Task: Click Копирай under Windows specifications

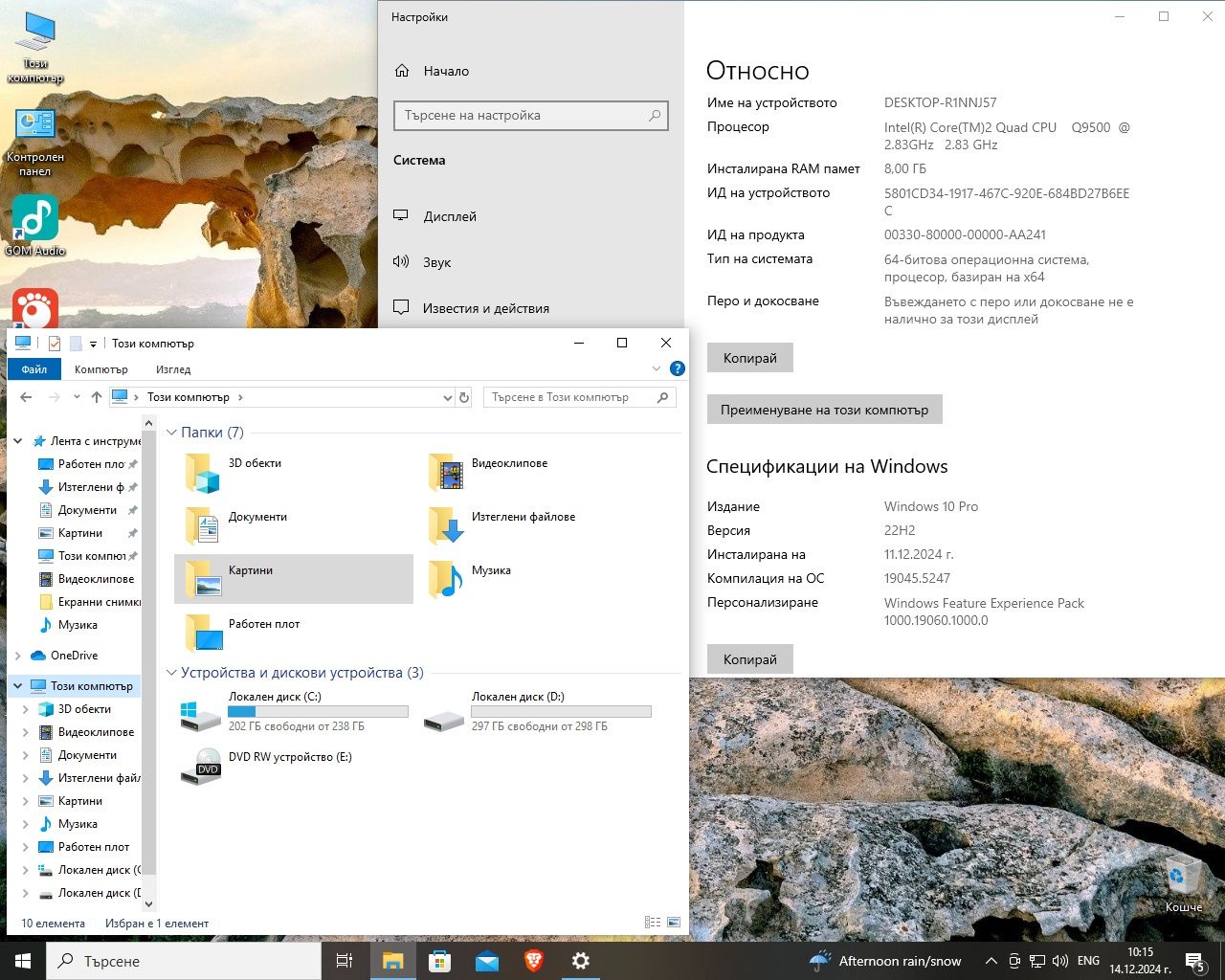Action: tap(750, 659)
